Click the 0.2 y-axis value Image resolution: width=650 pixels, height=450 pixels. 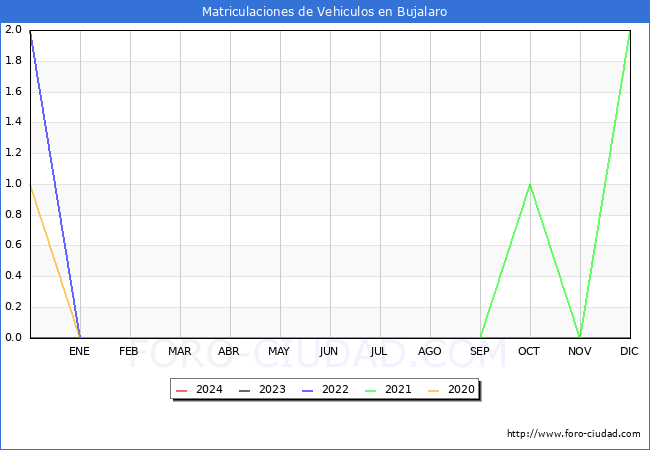[x=13, y=307]
